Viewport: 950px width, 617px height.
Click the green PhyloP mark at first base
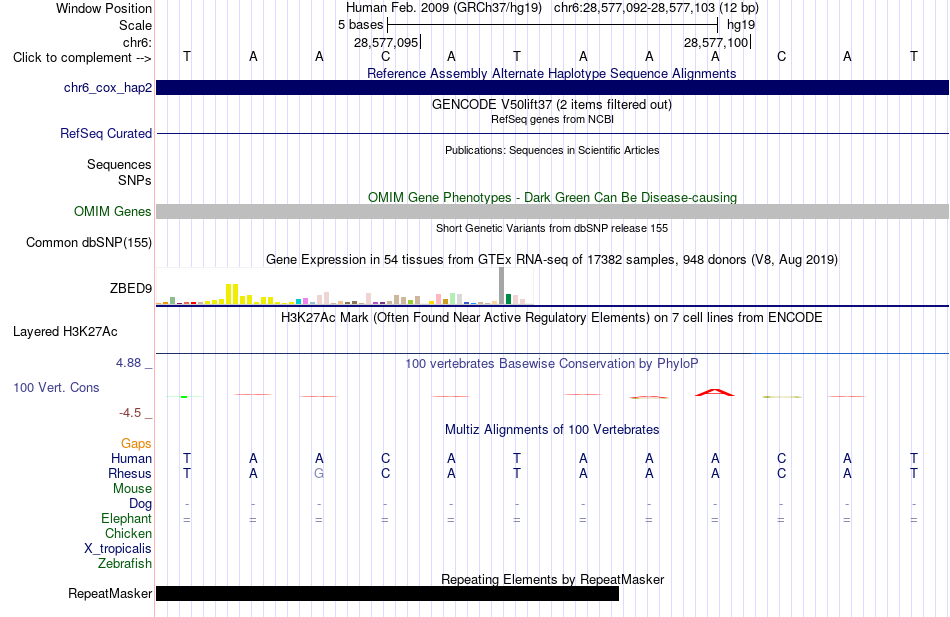point(184,397)
